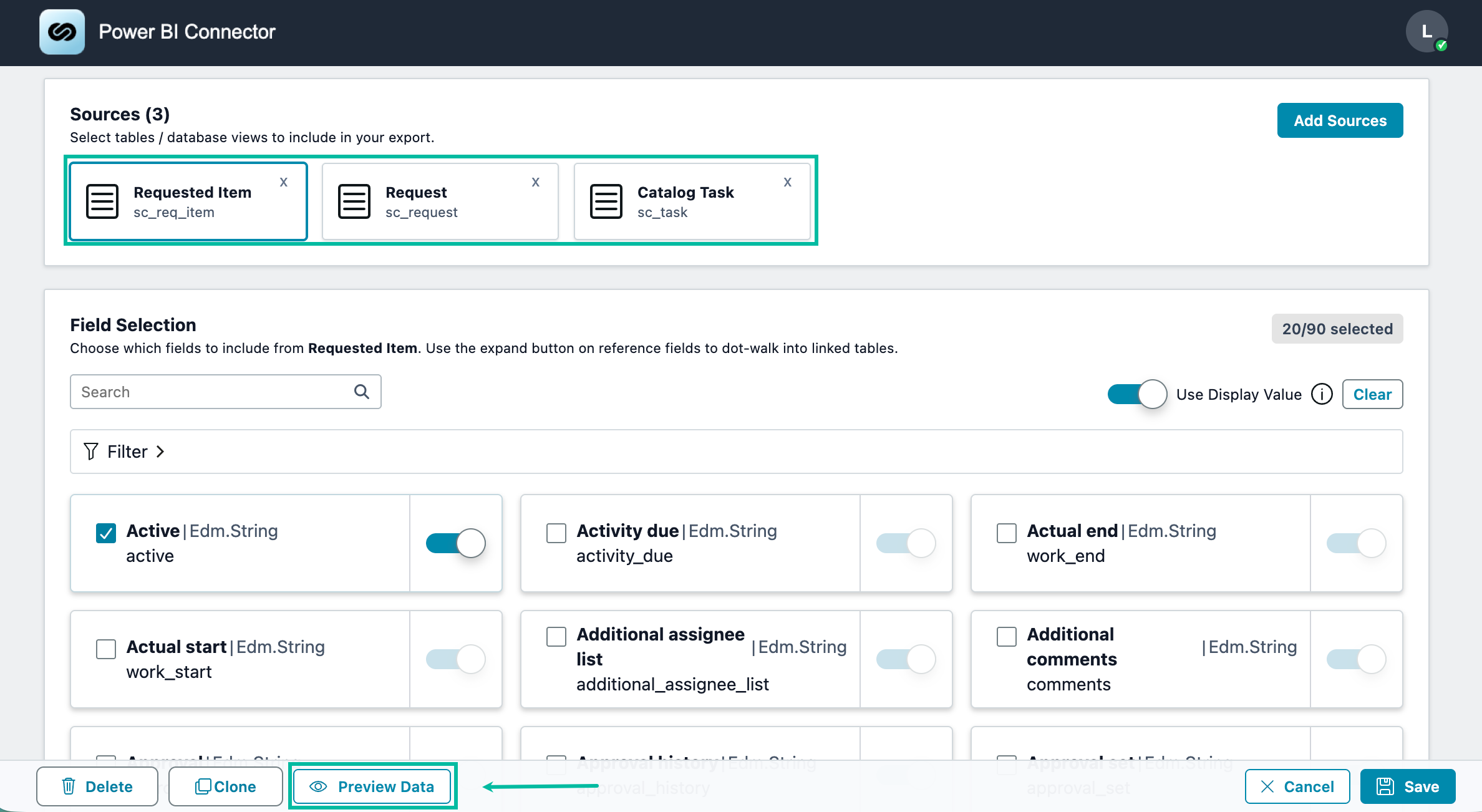Open the user avatar L menu

(1426, 31)
